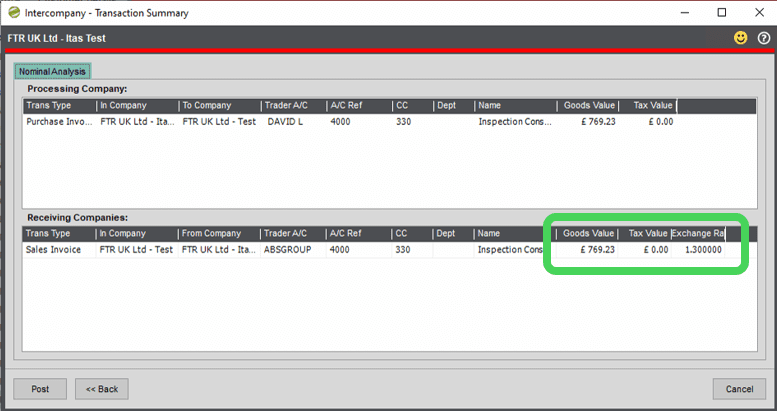Screen dimensions: 777x411
Task: Click the To Company column header
Action: (220, 106)
